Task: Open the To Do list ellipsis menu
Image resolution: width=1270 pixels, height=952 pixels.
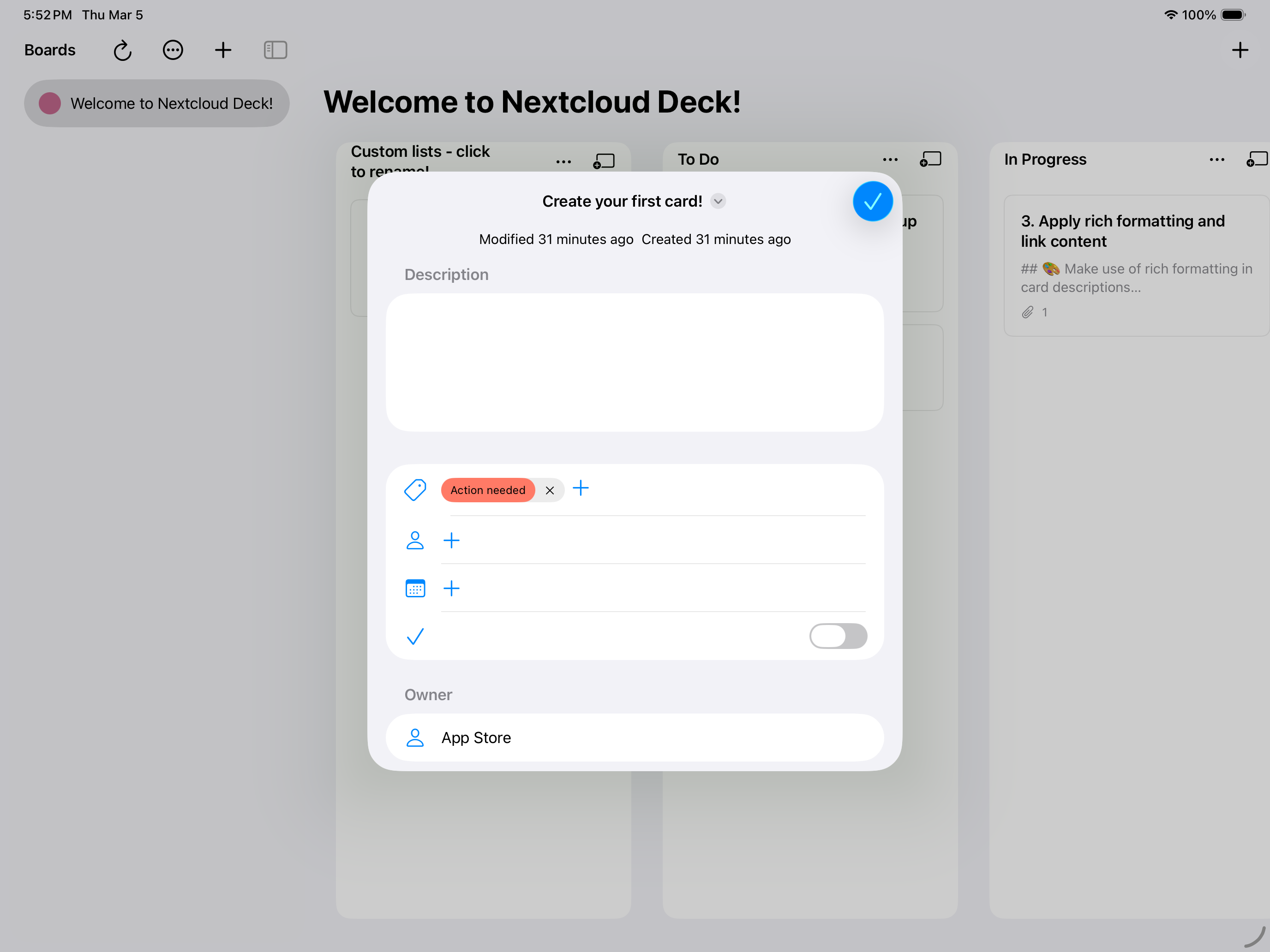Action: click(890, 160)
